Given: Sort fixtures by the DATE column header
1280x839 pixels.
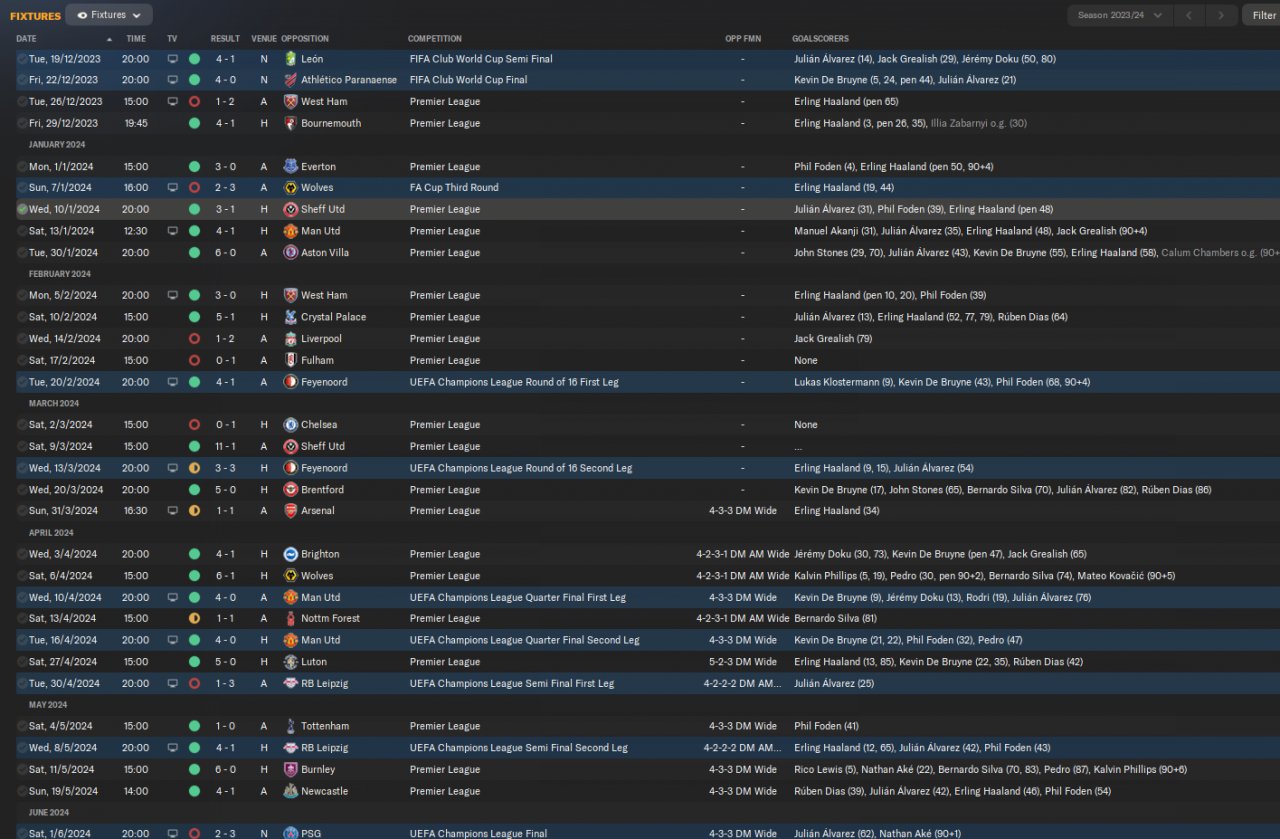Looking at the screenshot, I should [x=26, y=39].
